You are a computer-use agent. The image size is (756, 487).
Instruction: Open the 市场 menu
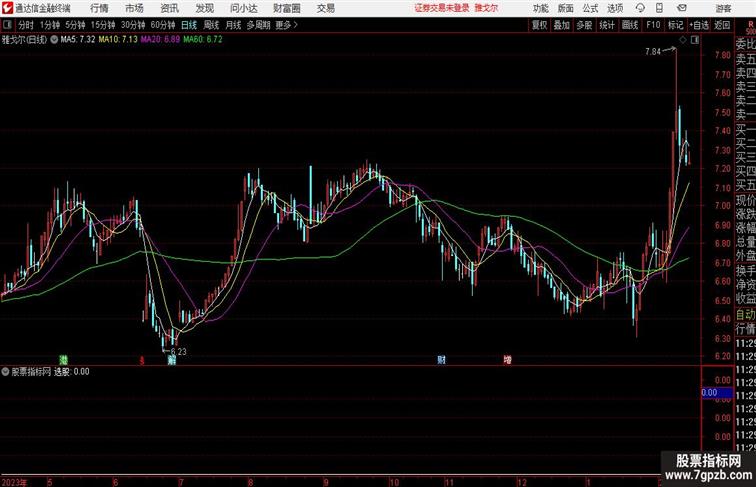[134, 8]
